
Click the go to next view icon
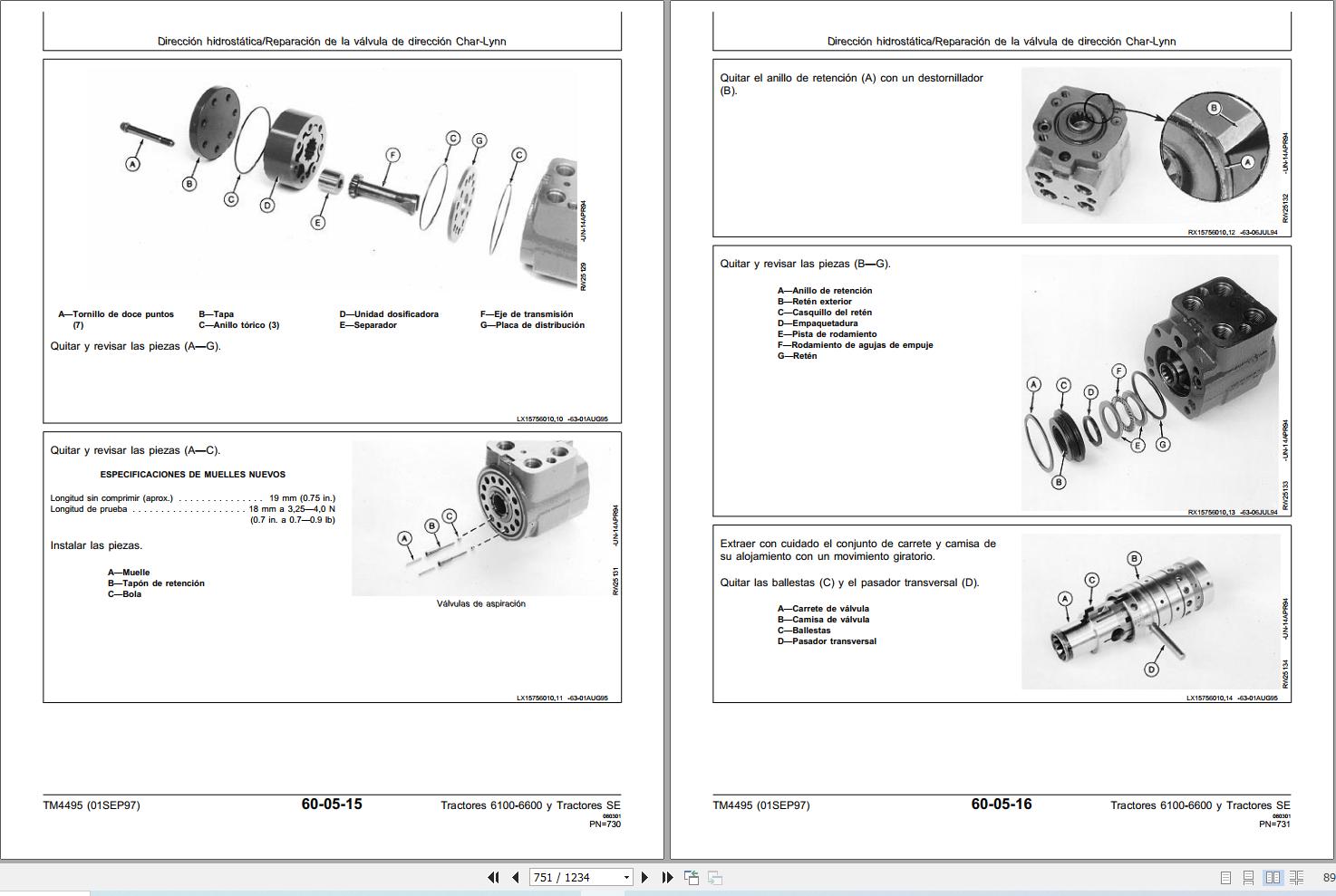tap(715, 877)
